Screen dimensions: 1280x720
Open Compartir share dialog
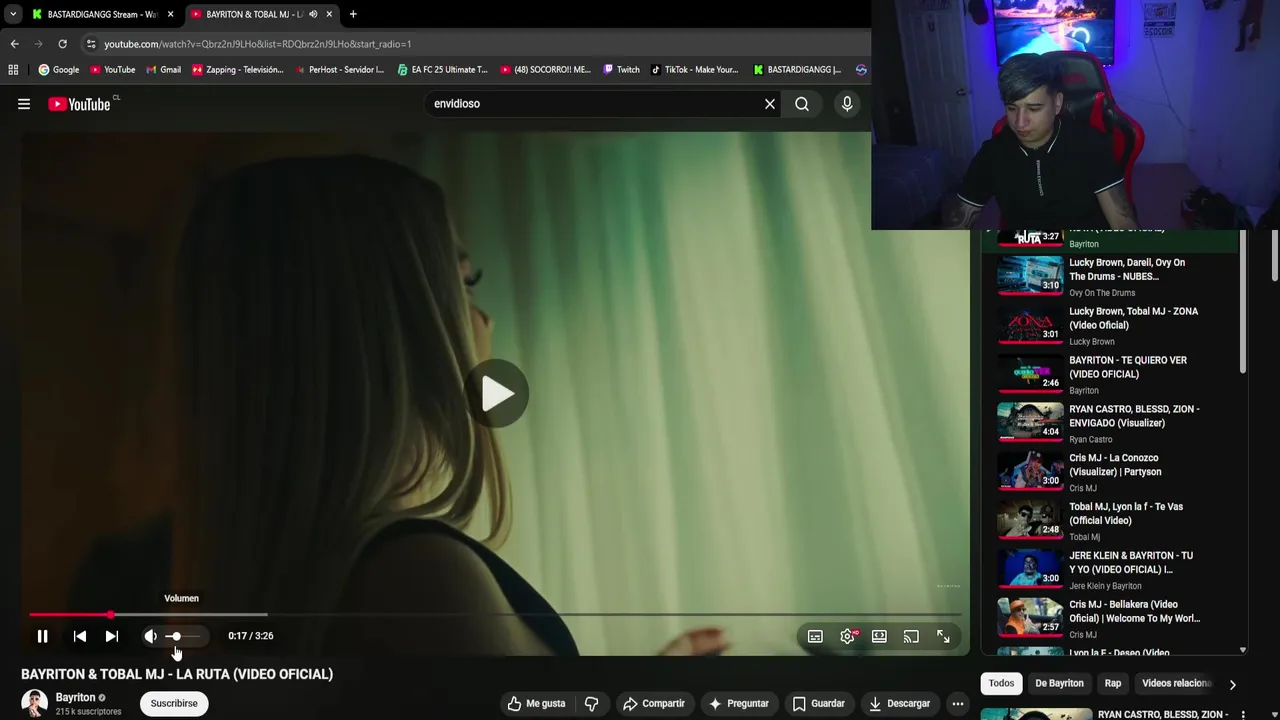pyautogui.click(x=654, y=703)
